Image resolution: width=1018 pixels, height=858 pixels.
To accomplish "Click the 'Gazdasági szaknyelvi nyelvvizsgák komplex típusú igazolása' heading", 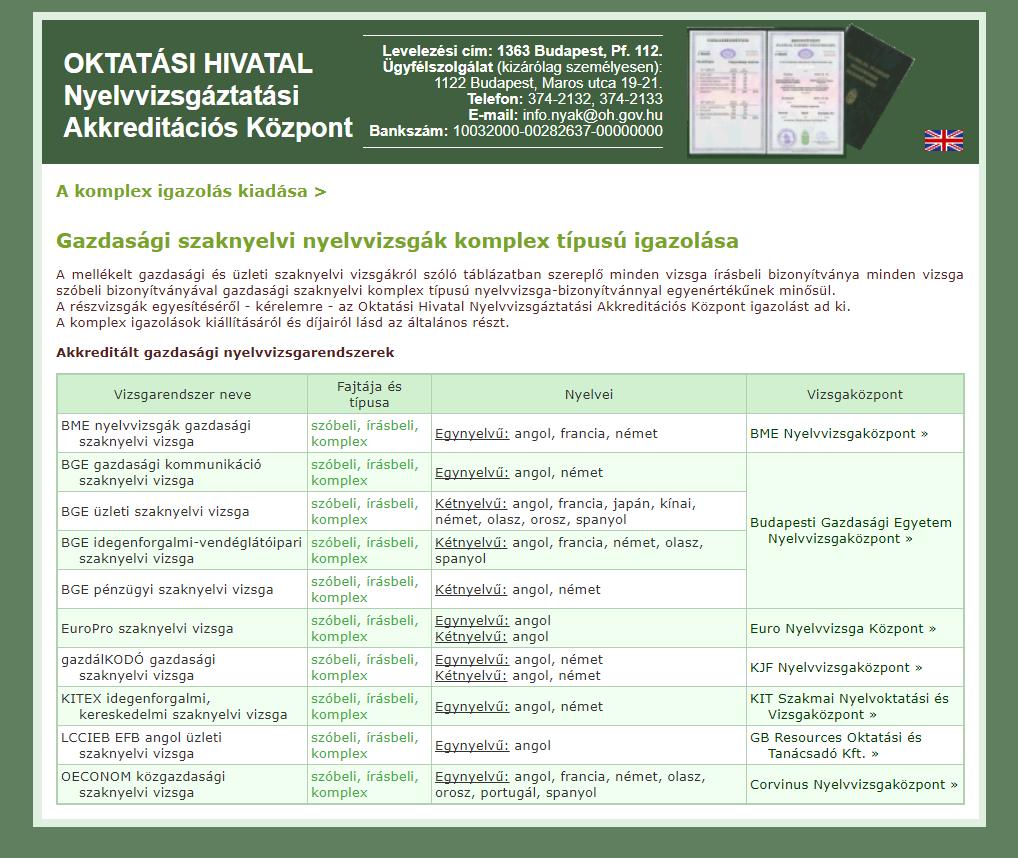I will tap(397, 241).
